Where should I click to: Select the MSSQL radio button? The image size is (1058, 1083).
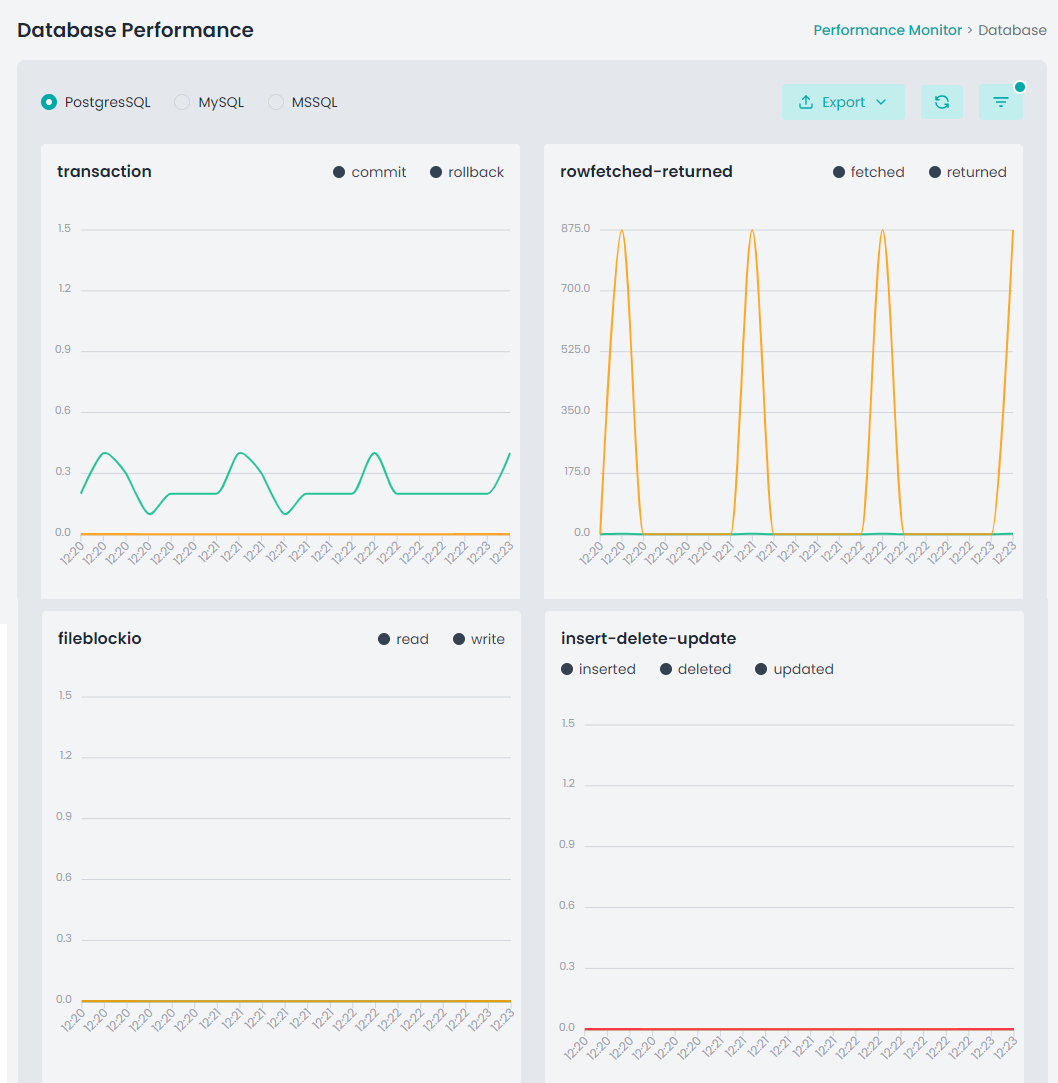click(x=276, y=102)
